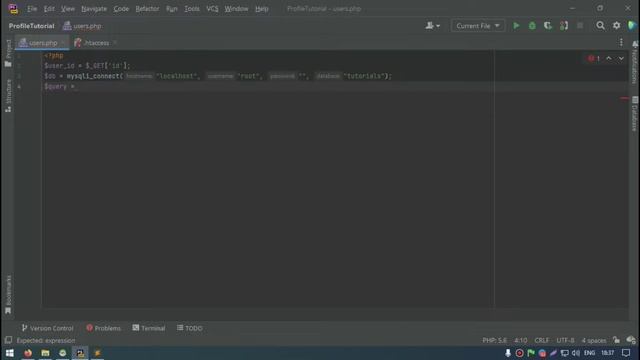Open the File menu
Screen dimensions: 640x360
(32, 9)
